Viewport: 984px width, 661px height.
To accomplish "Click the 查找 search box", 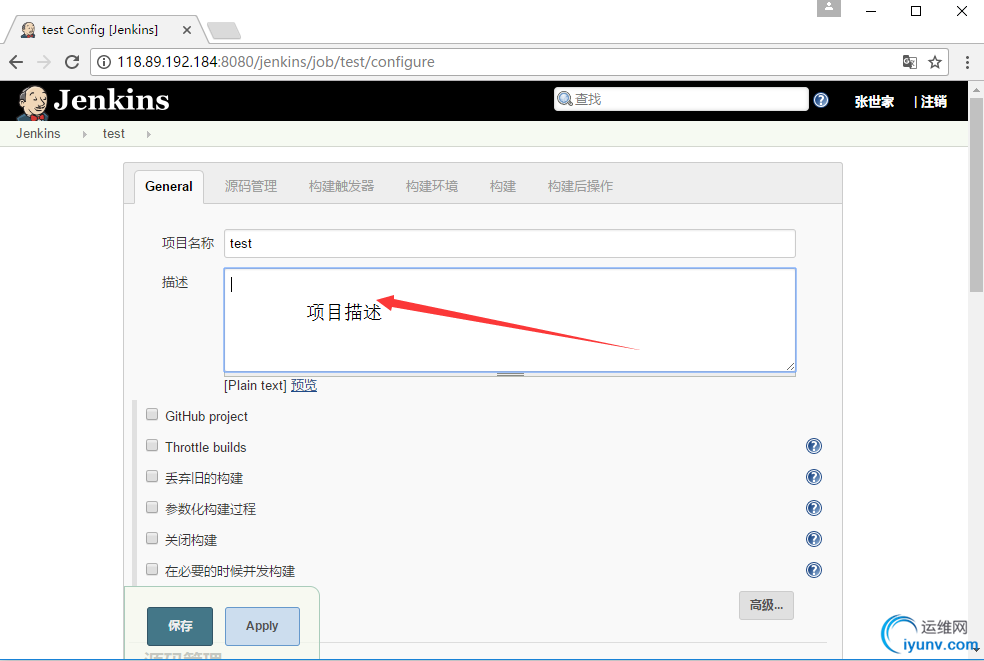I will coord(681,99).
